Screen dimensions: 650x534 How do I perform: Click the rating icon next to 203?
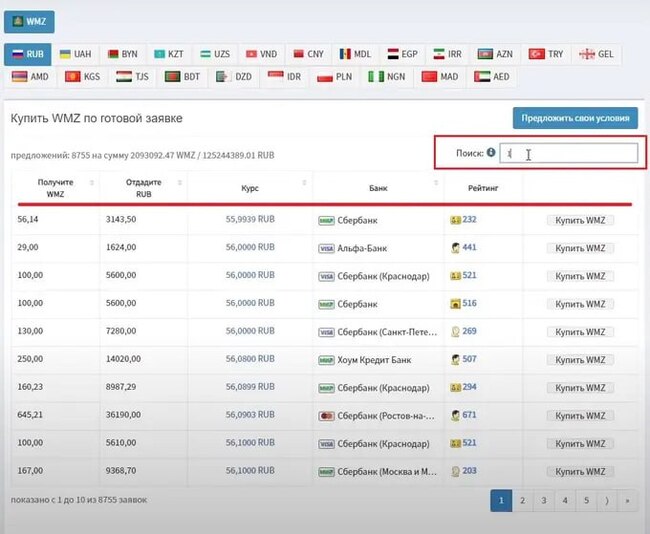[x=455, y=471]
